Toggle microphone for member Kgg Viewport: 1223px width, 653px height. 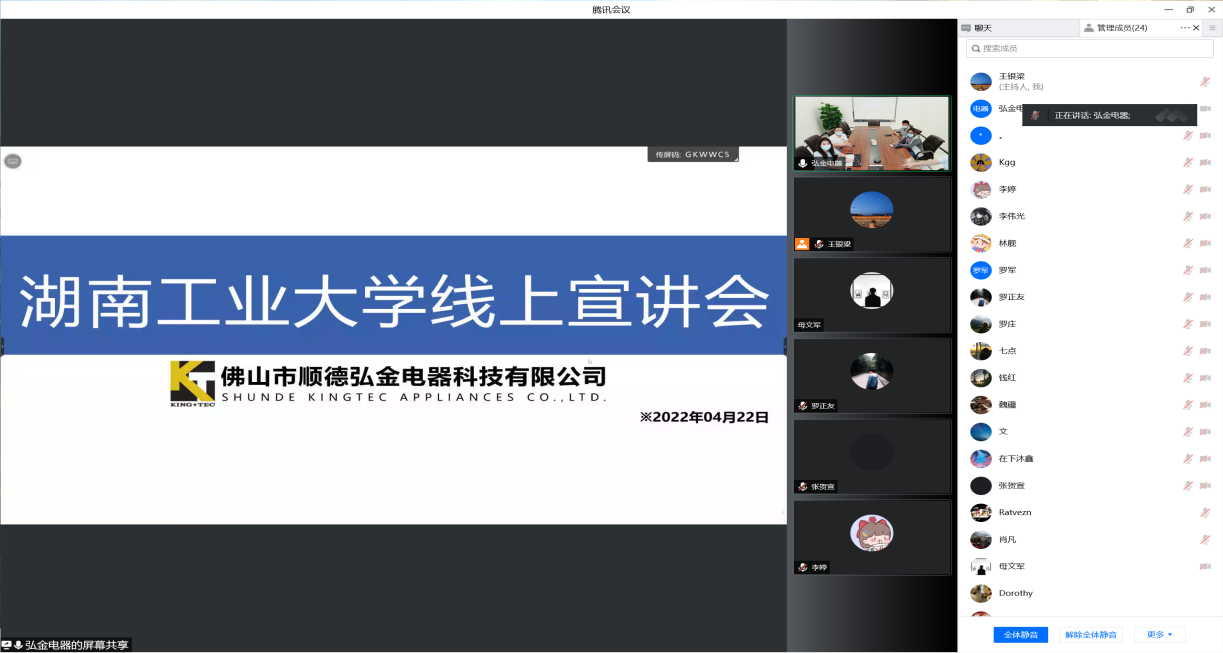pyautogui.click(x=1188, y=162)
